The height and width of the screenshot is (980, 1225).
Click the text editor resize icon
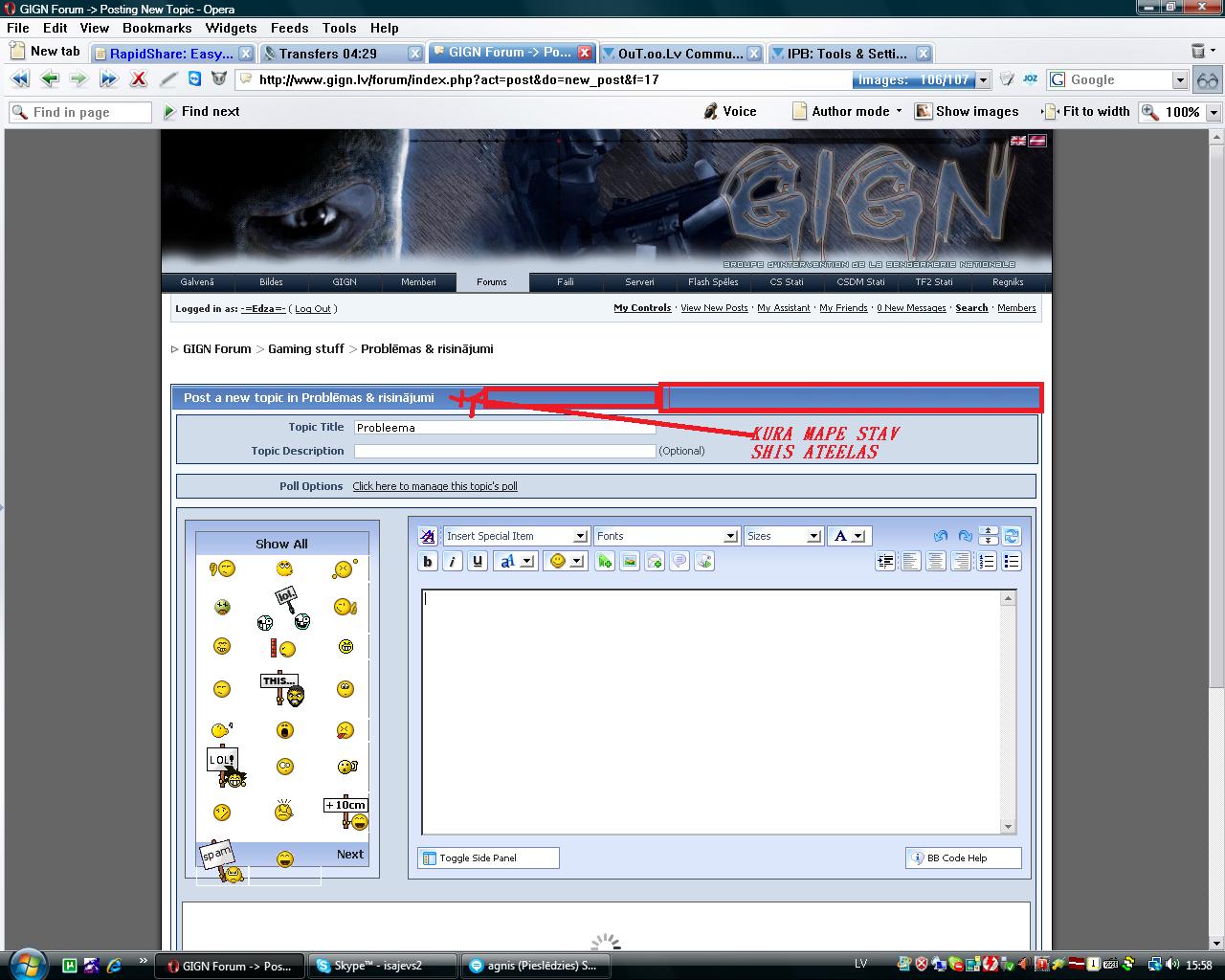(x=988, y=536)
